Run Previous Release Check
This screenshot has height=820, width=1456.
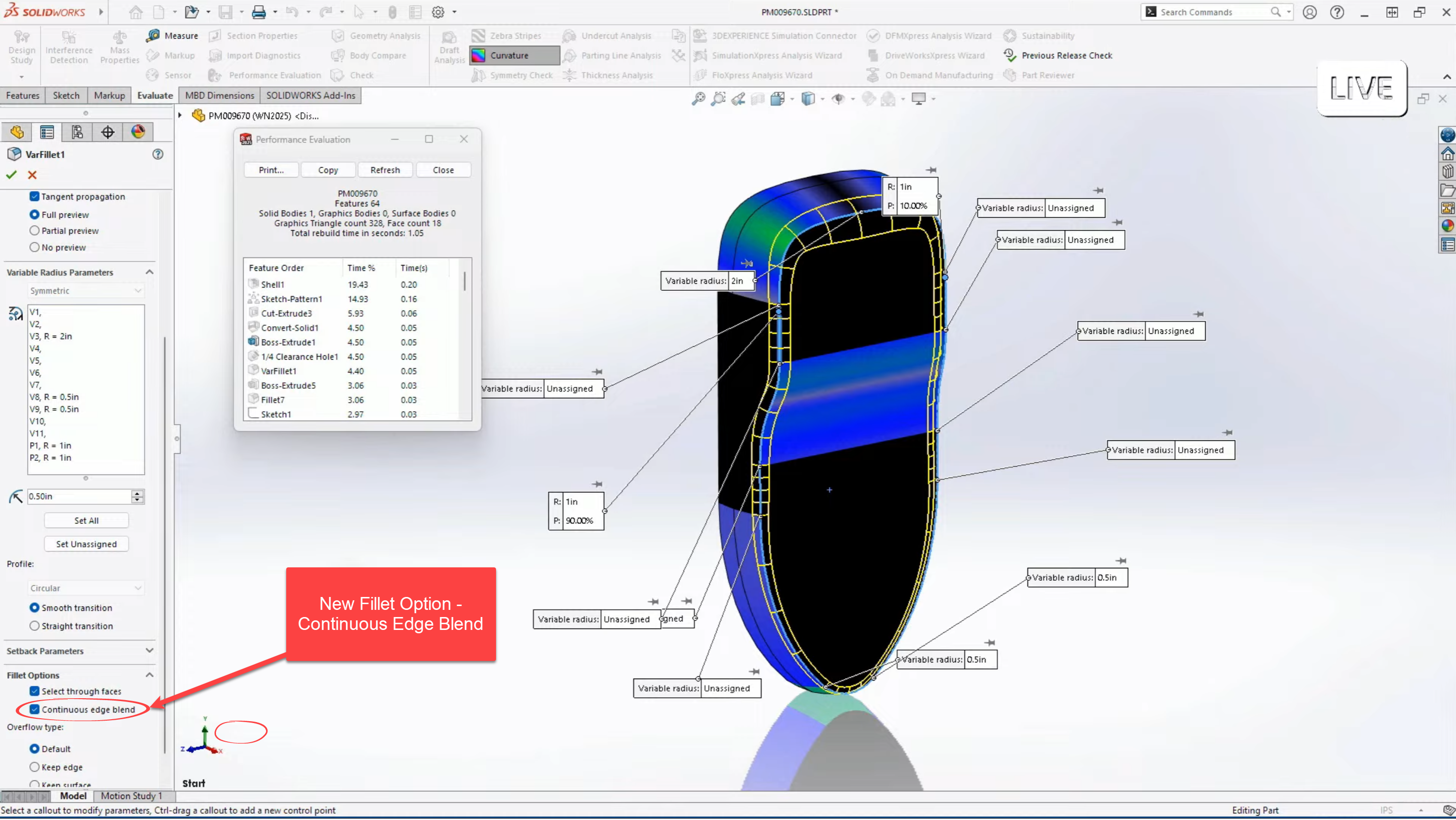pyautogui.click(x=1057, y=55)
